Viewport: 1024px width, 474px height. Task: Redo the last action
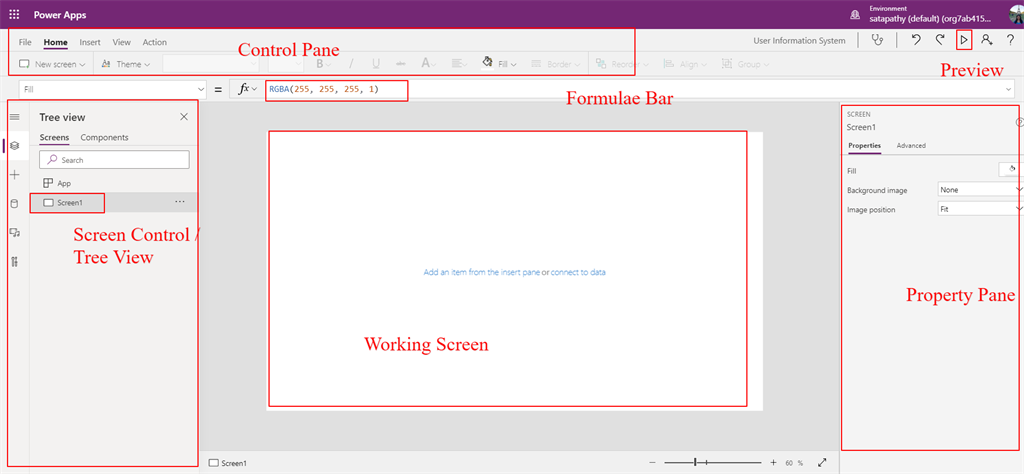[x=940, y=40]
